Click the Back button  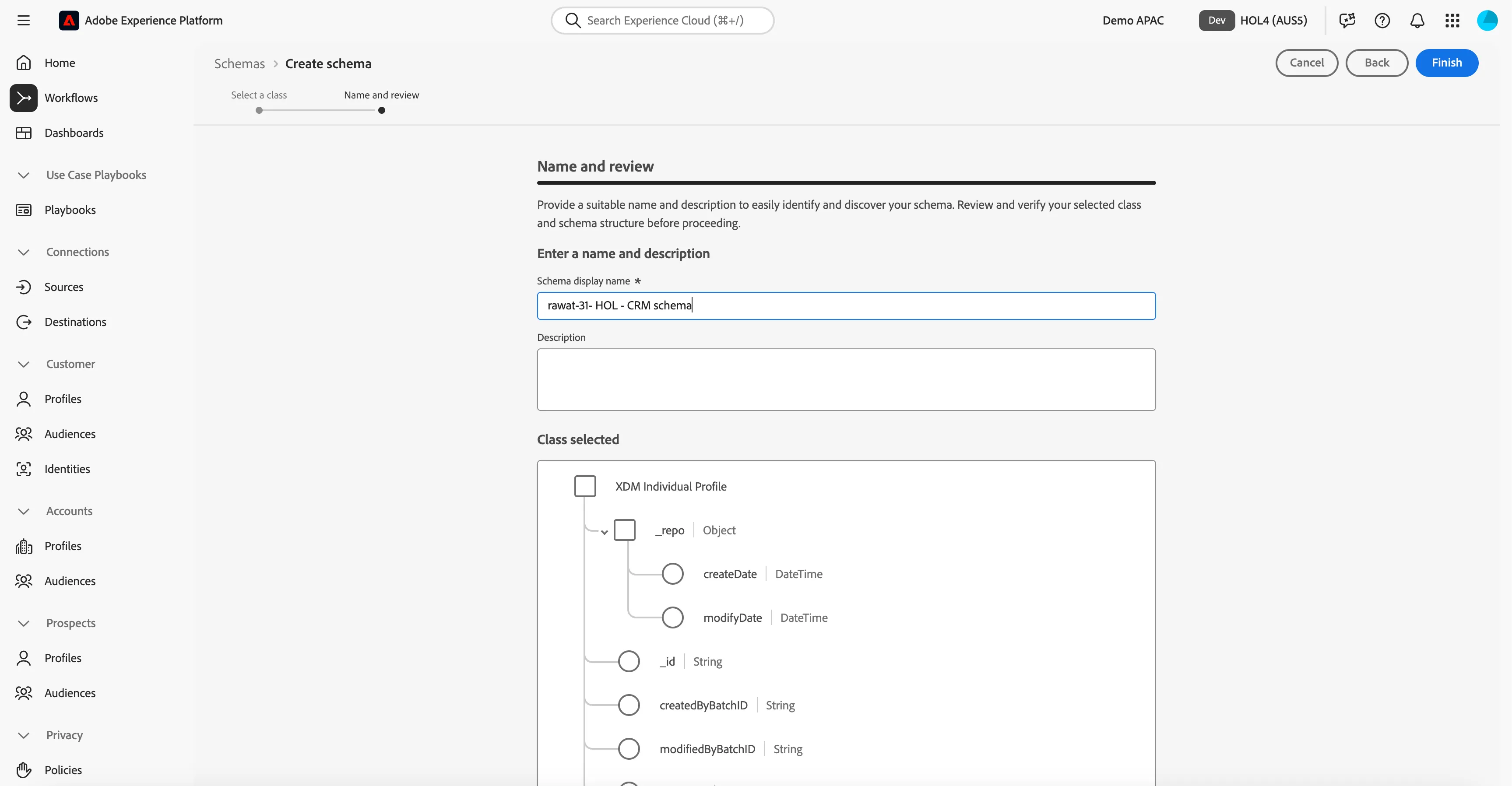point(1376,63)
